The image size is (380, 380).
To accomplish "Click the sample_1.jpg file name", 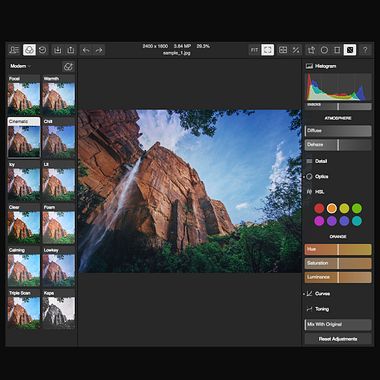I will click(177, 53).
